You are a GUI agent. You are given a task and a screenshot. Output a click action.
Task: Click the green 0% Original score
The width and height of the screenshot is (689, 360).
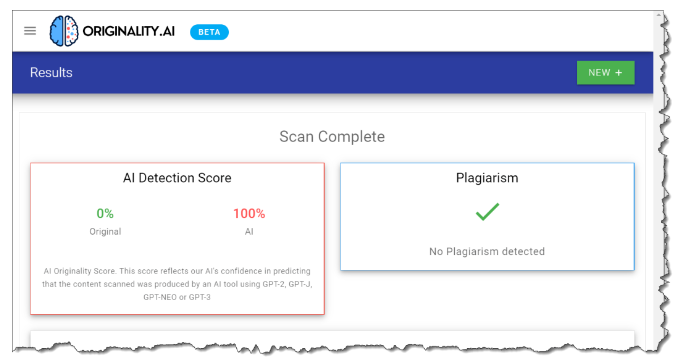(x=105, y=214)
